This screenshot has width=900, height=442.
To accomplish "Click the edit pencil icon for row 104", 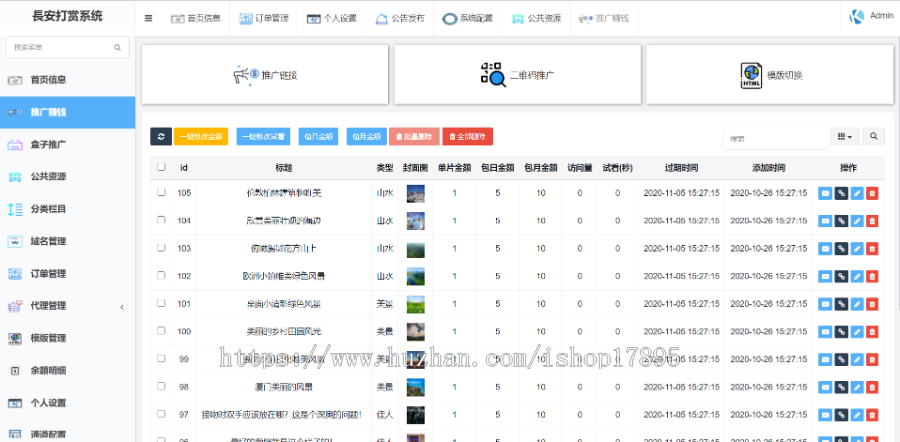I will (857, 220).
